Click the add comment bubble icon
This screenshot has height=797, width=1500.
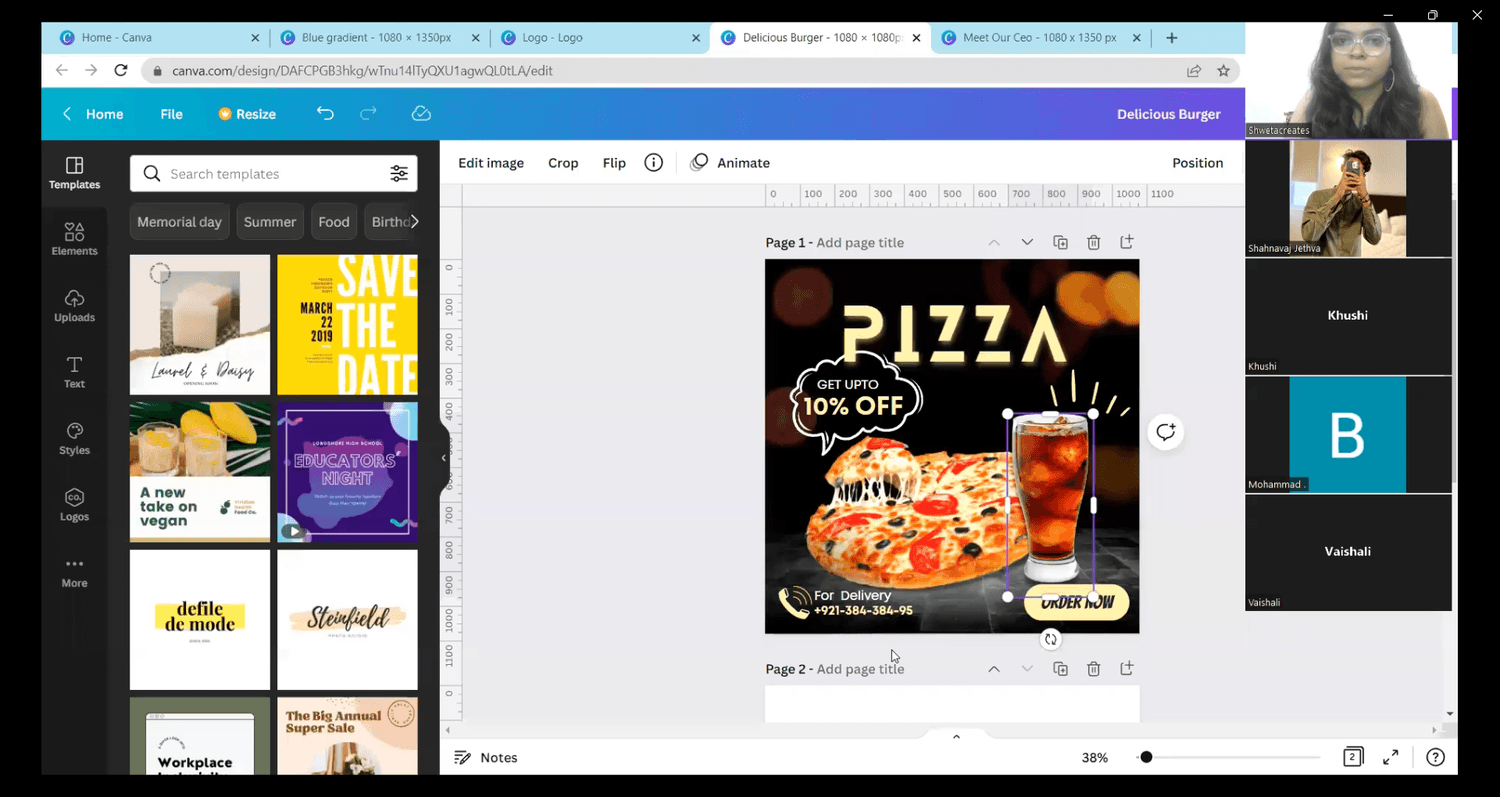point(1165,432)
